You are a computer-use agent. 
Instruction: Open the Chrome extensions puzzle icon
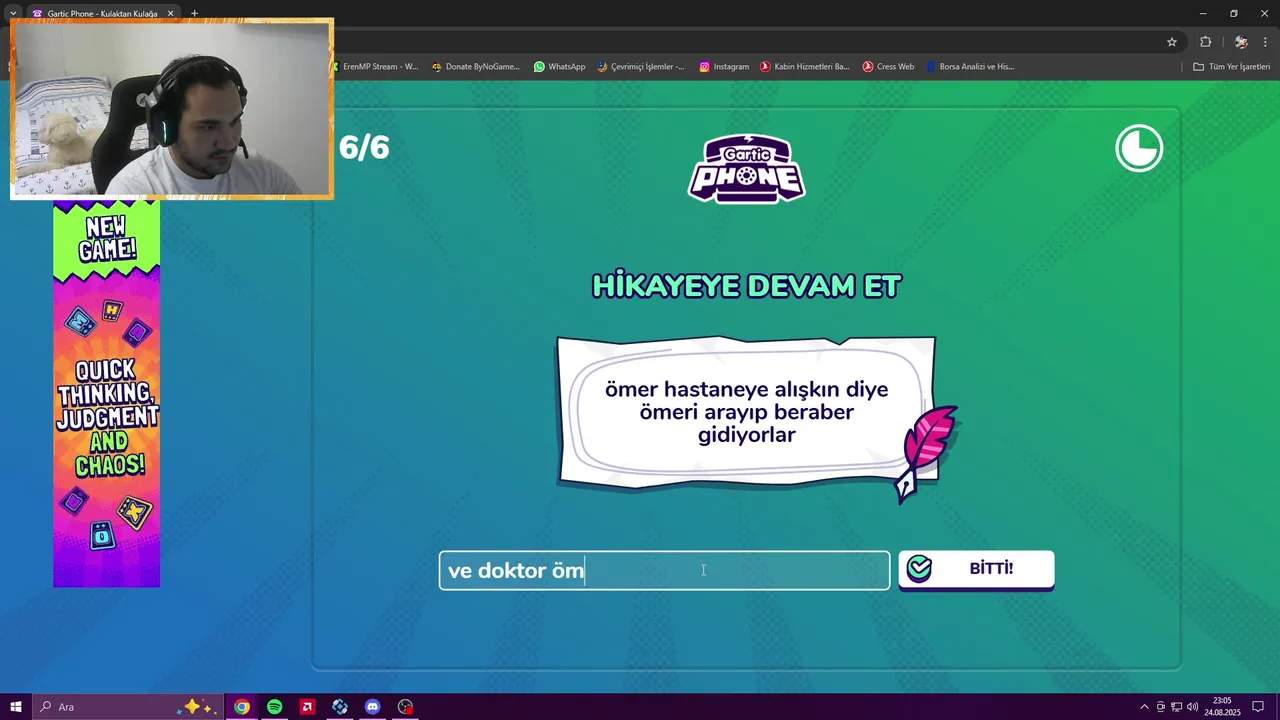pyautogui.click(x=1205, y=42)
